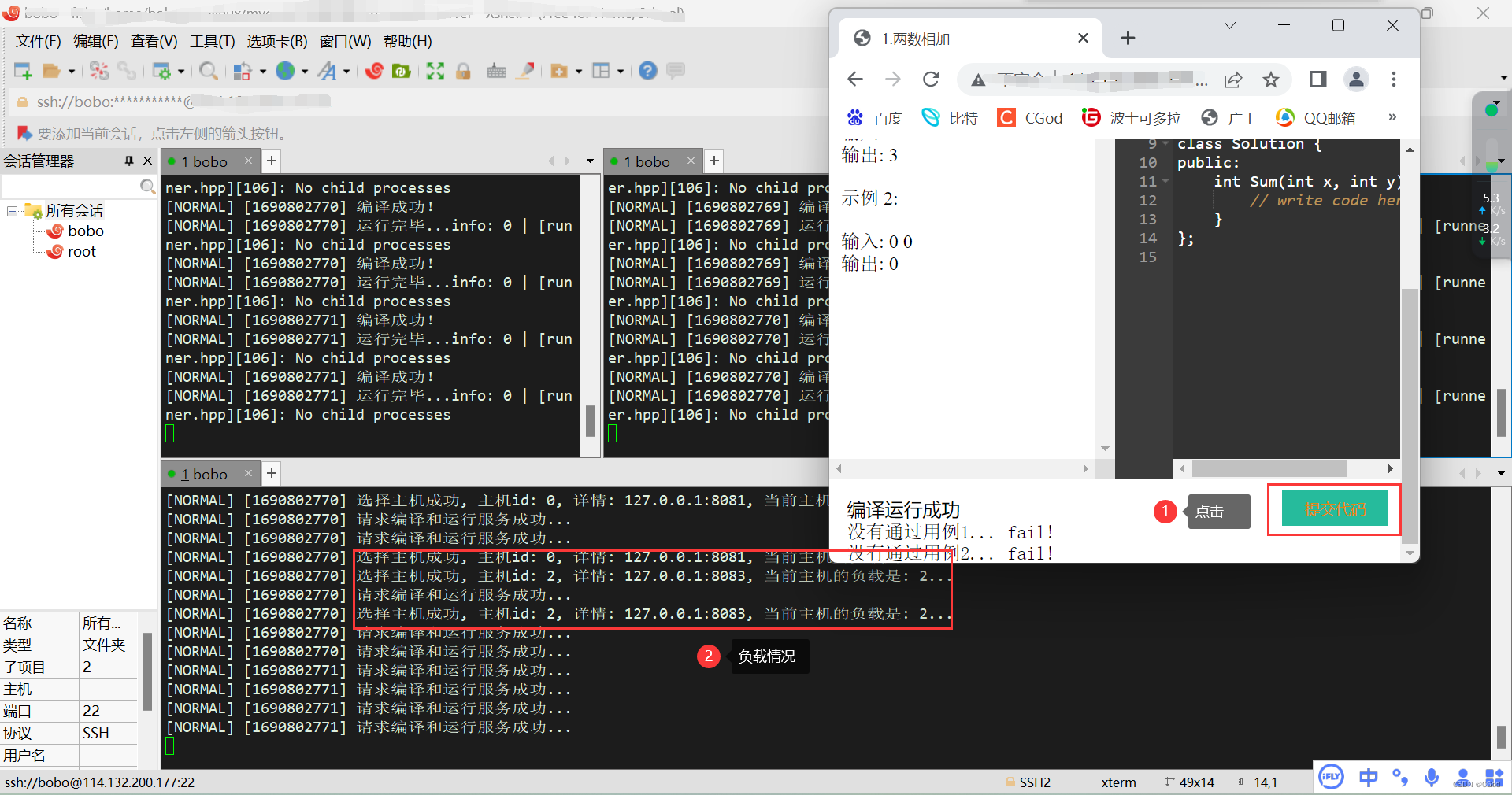The width and height of the screenshot is (1512, 795).
Task: Click the highlighter pen icon
Action: 525,71
